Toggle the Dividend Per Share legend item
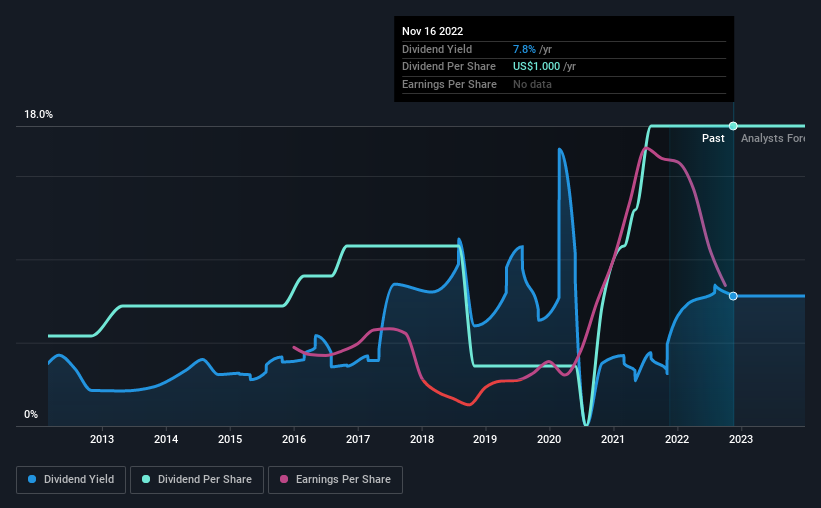This screenshot has height=508, width=821. (x=200, y=480)
